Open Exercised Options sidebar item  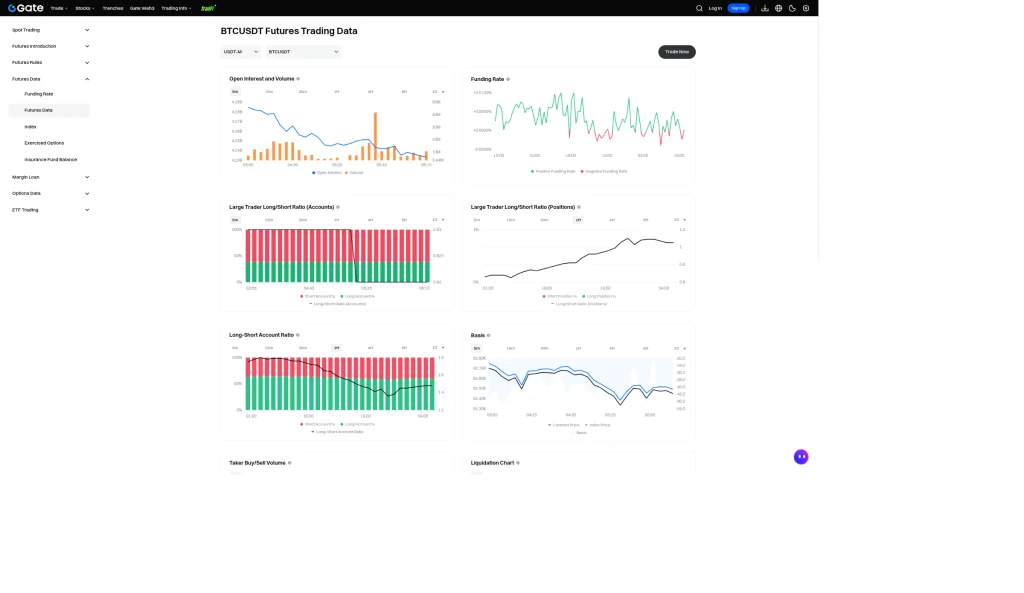pyautogui.click(x=44, y=143)
